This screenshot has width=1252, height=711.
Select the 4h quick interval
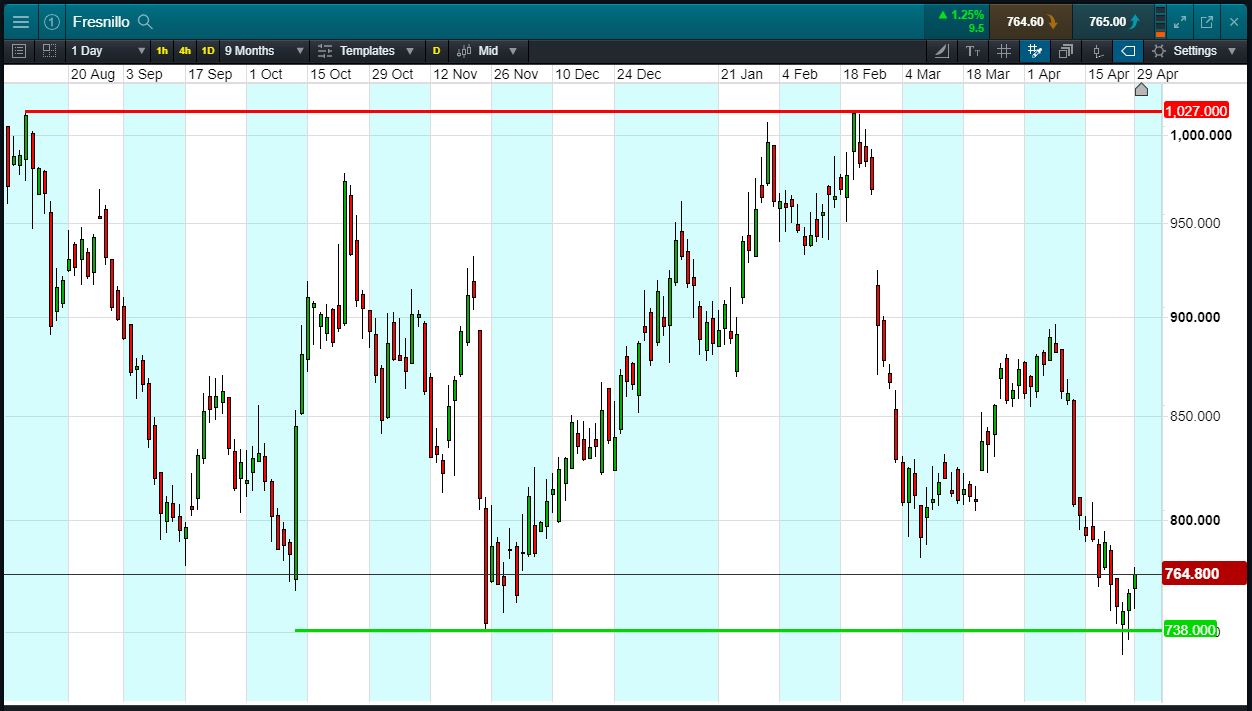pos(185,51)
